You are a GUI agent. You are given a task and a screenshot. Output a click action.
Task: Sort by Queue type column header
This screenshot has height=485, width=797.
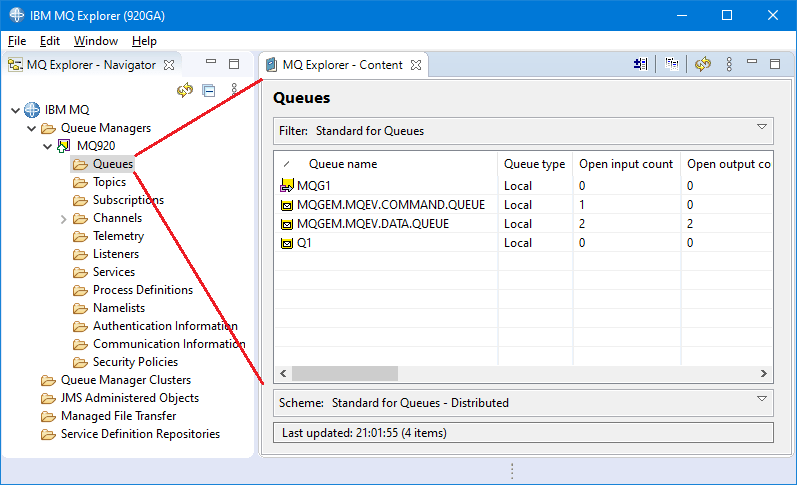pos(534,164)
